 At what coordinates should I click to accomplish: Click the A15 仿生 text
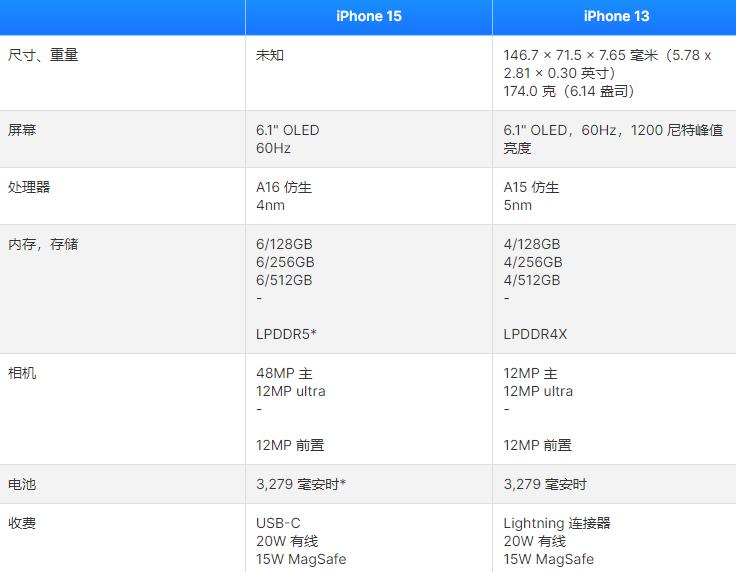(531, 187)
